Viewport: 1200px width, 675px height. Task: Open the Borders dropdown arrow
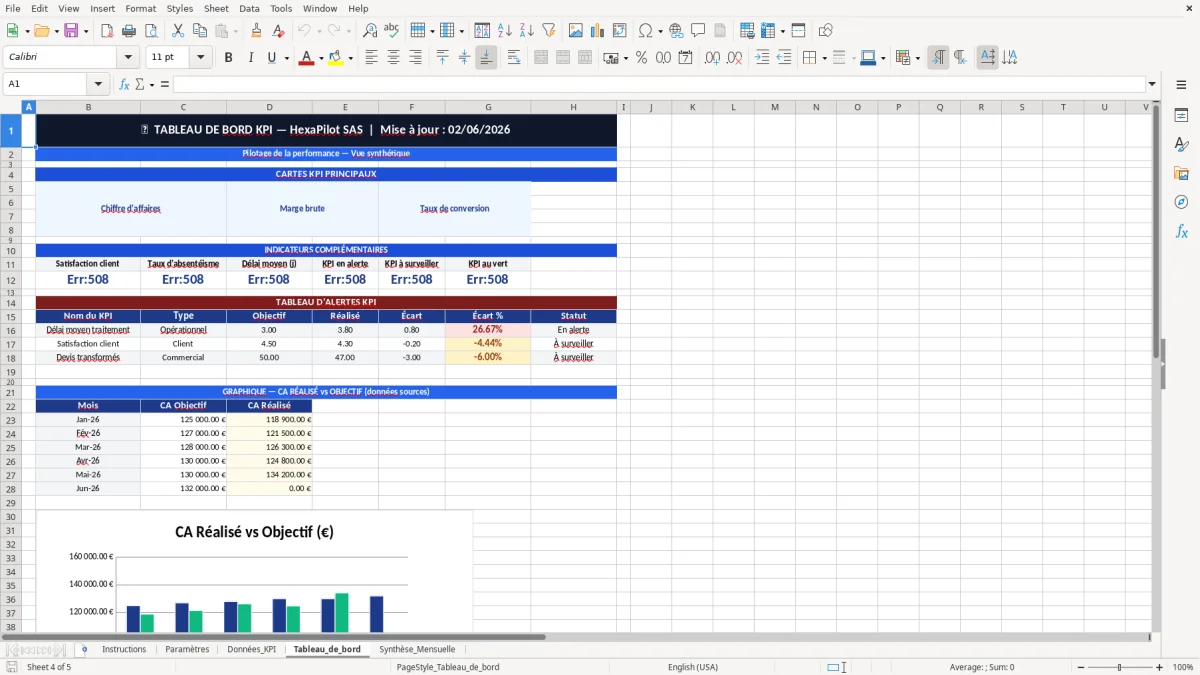tap(824, 58)
